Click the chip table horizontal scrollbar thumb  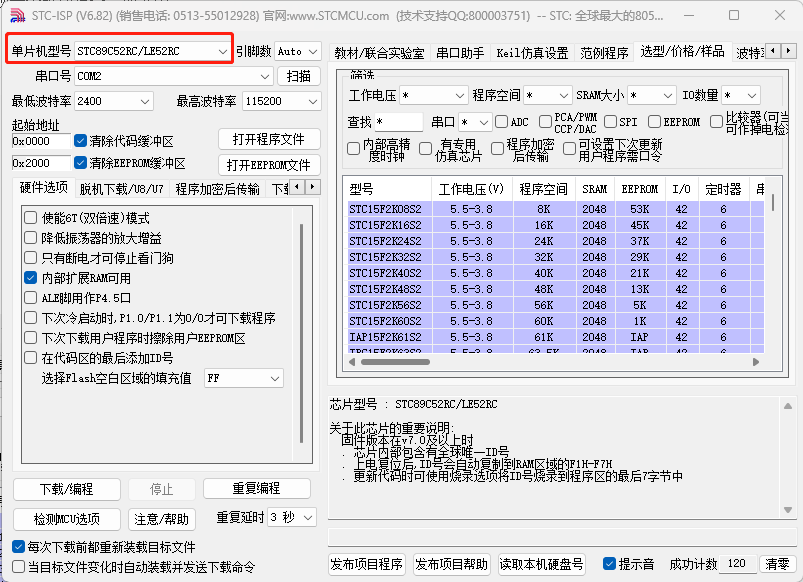395,362
